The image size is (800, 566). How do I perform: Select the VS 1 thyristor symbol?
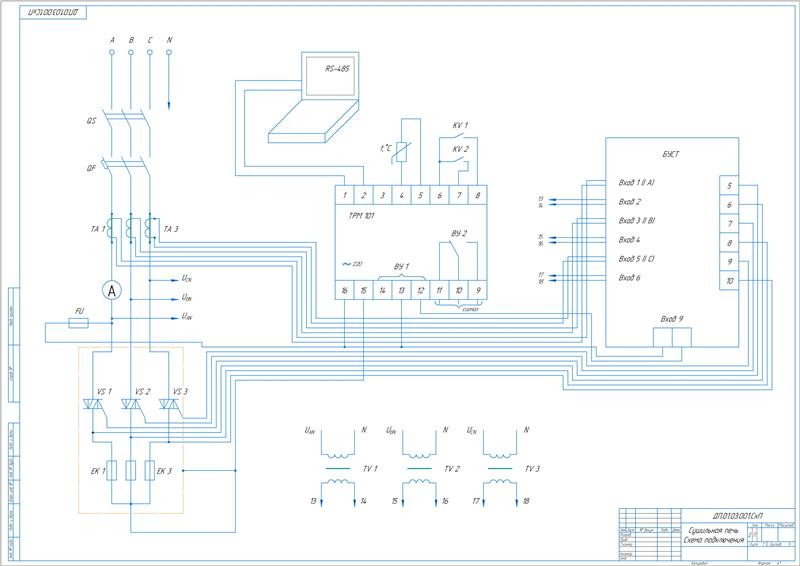[x=93, y=404]
